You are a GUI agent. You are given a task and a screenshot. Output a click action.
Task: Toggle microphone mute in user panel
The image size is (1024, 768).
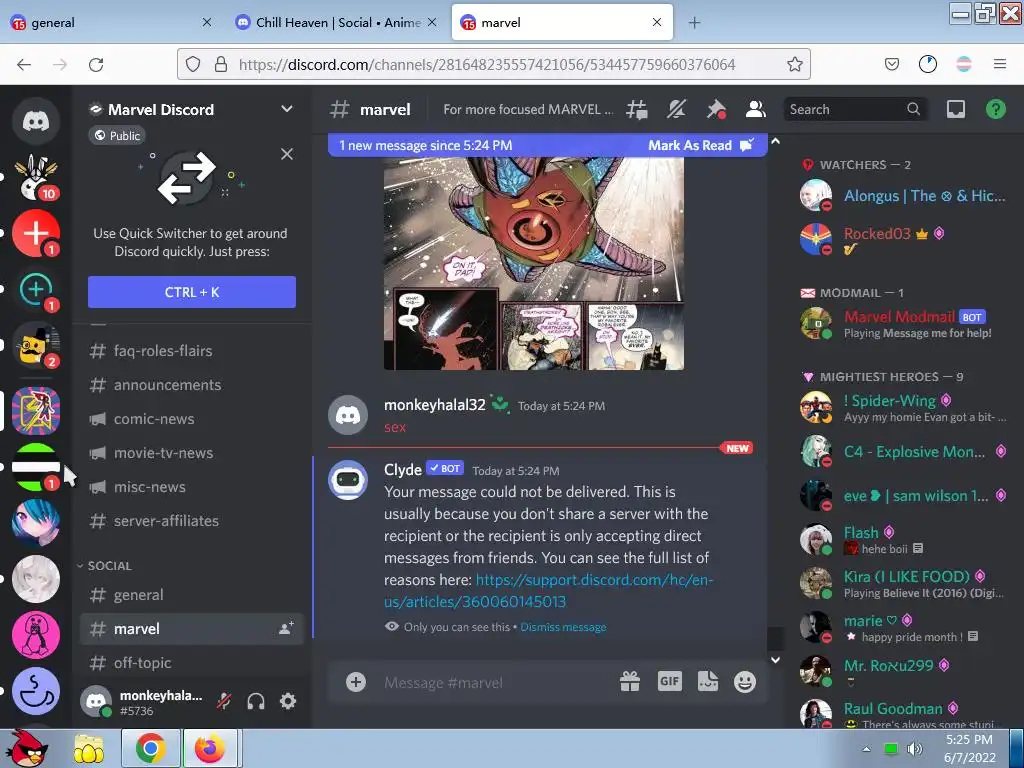(x=224, y=701)
